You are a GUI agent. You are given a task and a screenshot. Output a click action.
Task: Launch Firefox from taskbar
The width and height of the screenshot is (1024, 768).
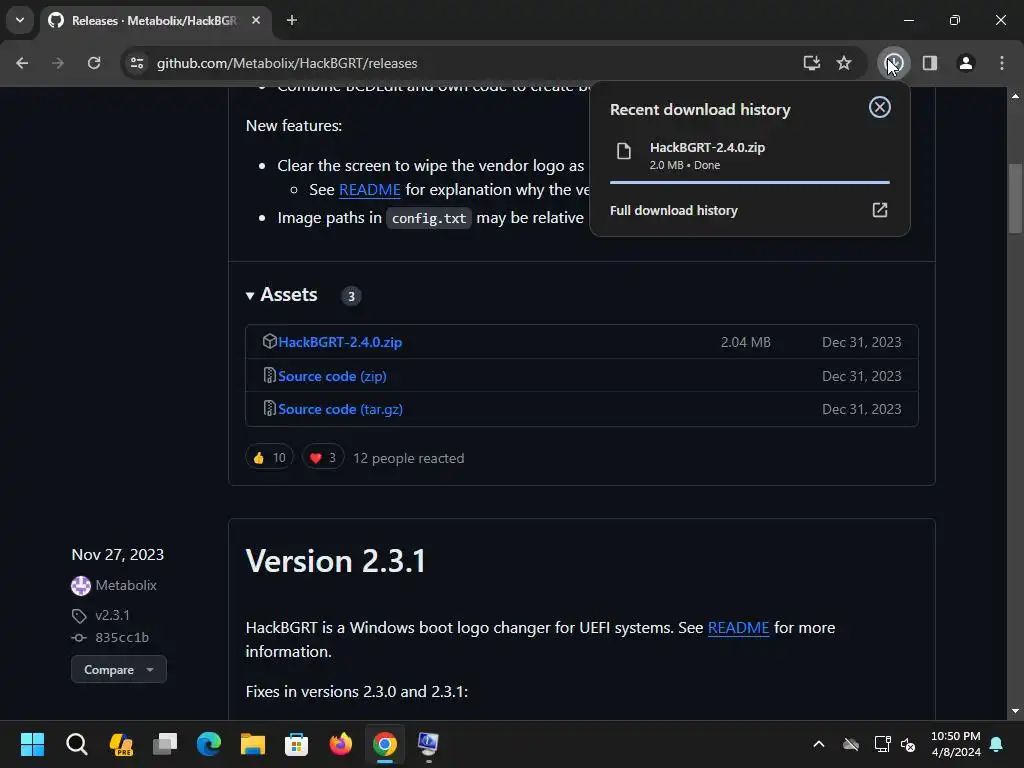pos(340,744)
